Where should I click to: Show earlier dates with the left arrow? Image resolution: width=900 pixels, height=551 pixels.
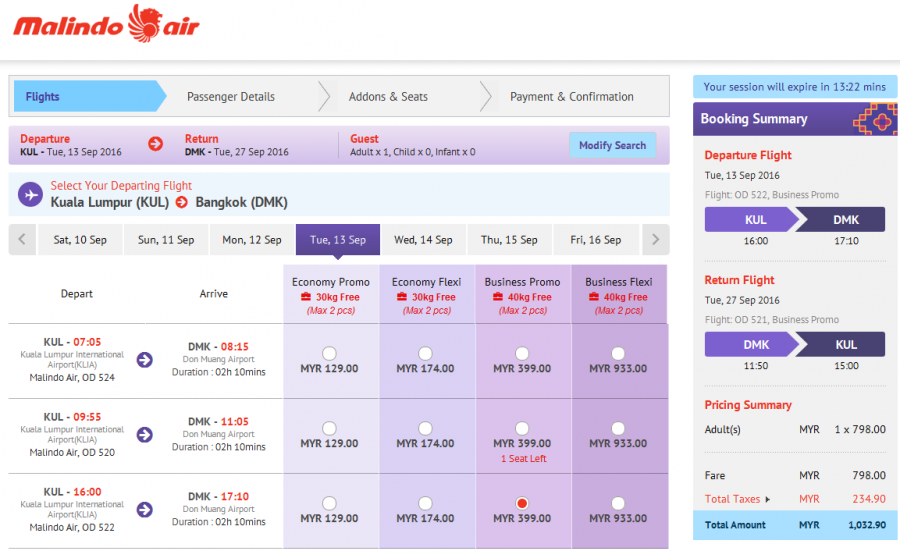(x=20, y=240)
